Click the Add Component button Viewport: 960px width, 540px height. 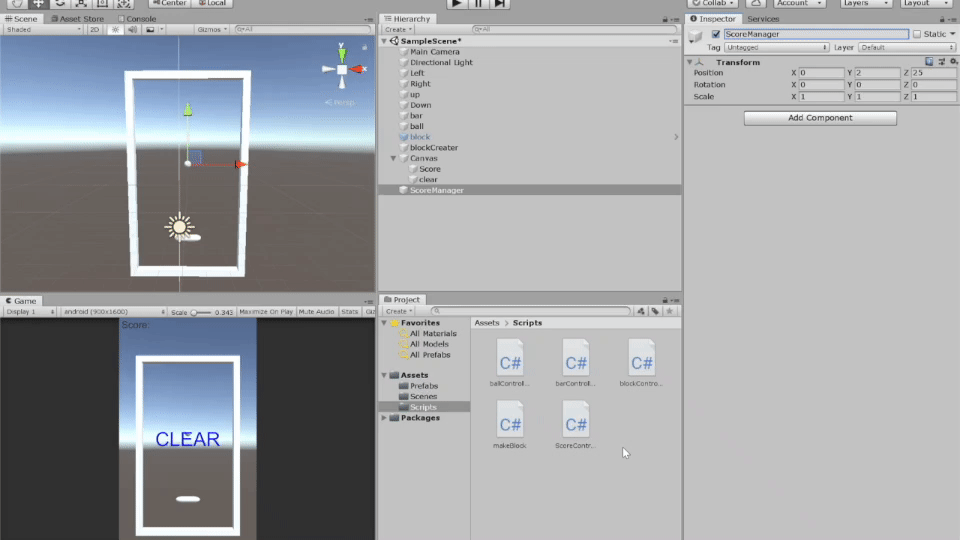[820, 118]
